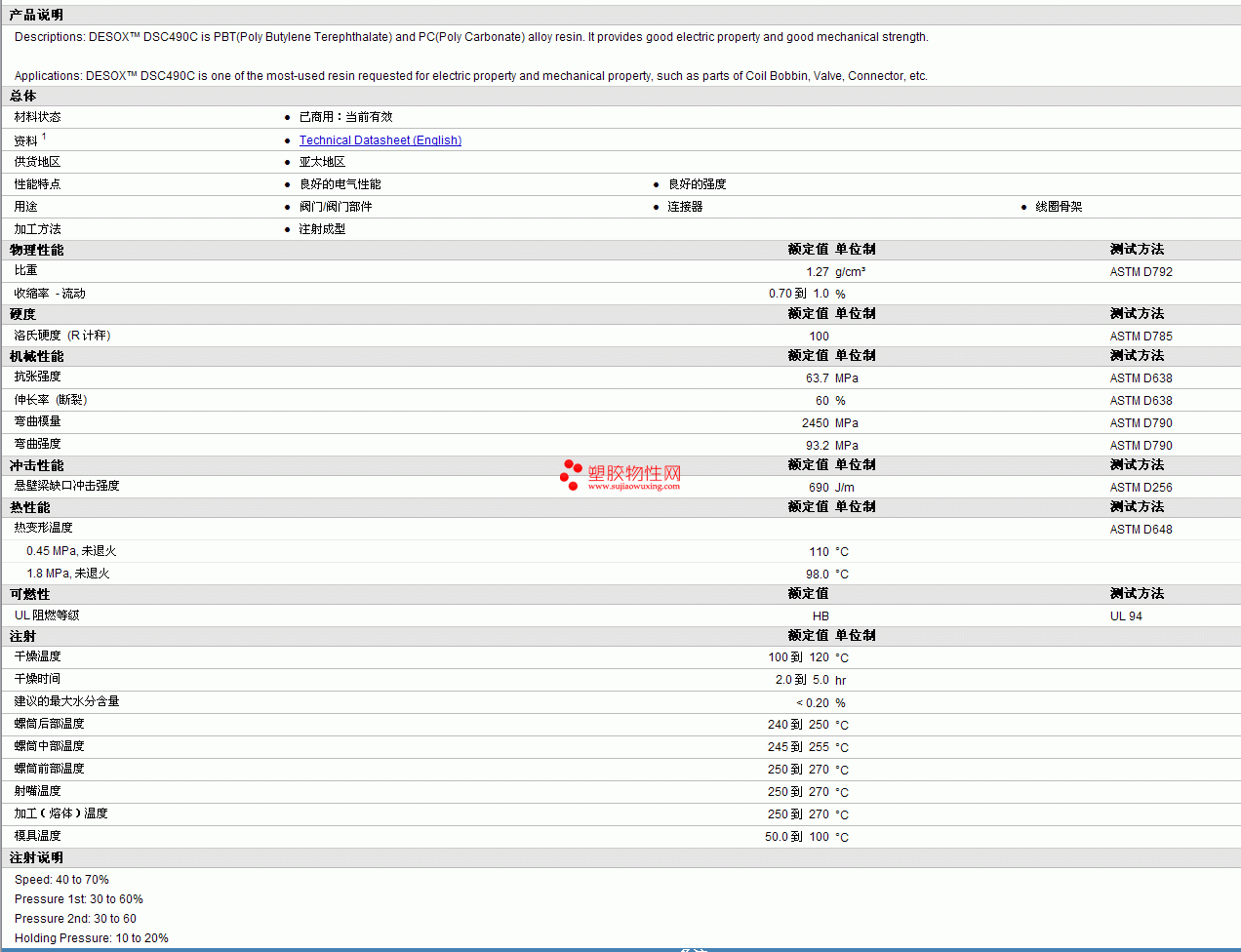Select the "UL 阻燃等级" row label
Screen dimensions: 1241x952
[47, 615]
